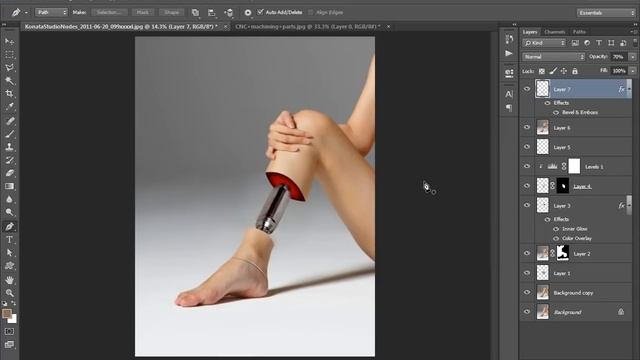640x360 pixels.
Task: Open Fill slider dropdown arrow
Action: coord(633,71)
